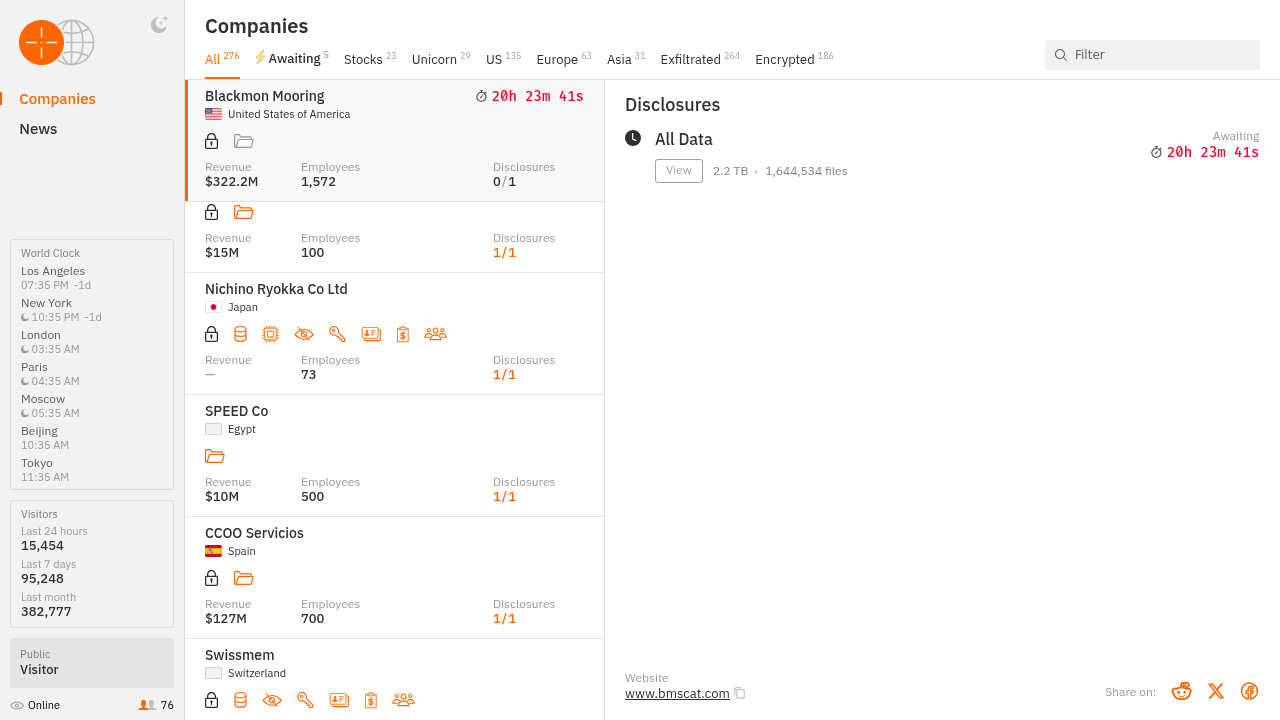Copy website URL with the copy icon
The width and height of the screenshot is (1280, 720).
pyautogui.click(x=740, y=693)
